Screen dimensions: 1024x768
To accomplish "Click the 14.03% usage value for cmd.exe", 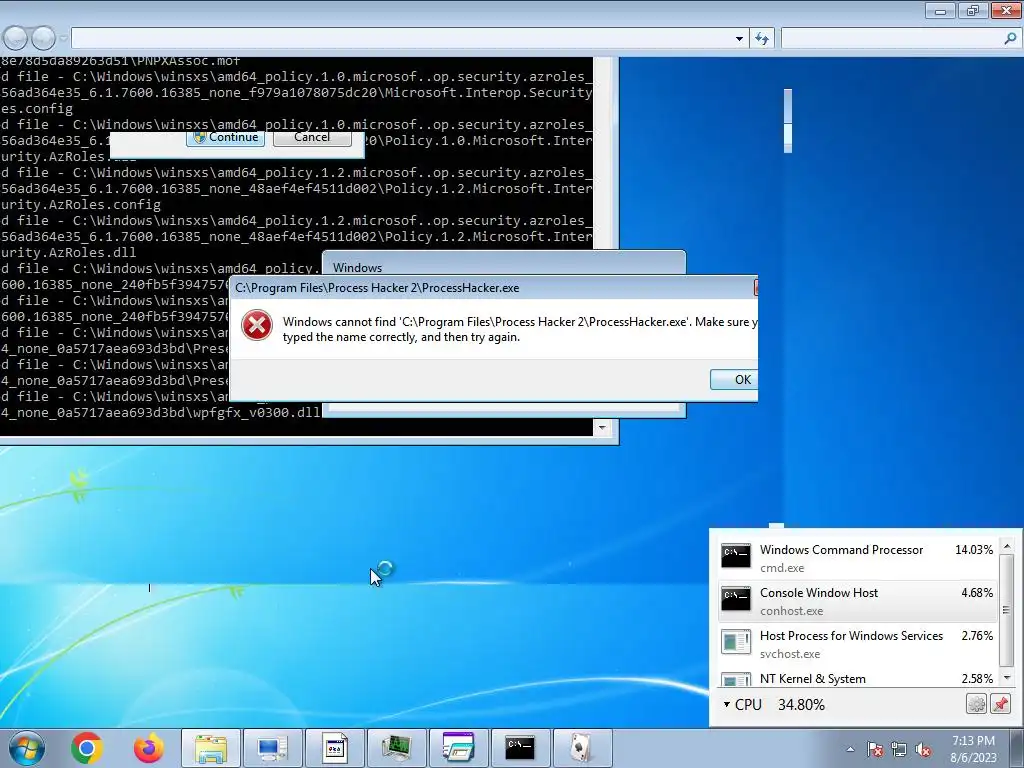I will [x=974, y=550].
